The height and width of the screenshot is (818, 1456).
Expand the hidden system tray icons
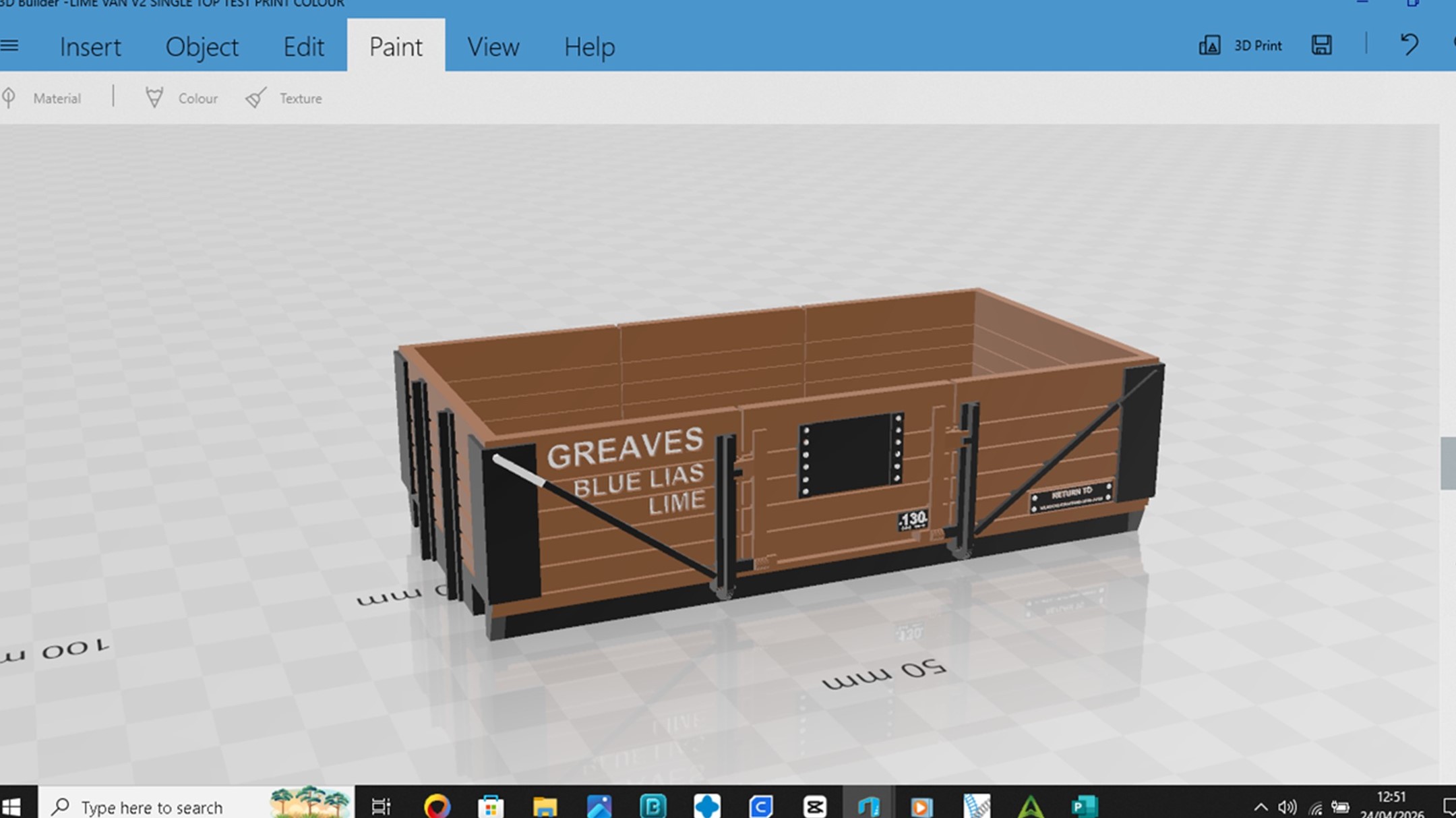pos(1261,807)
